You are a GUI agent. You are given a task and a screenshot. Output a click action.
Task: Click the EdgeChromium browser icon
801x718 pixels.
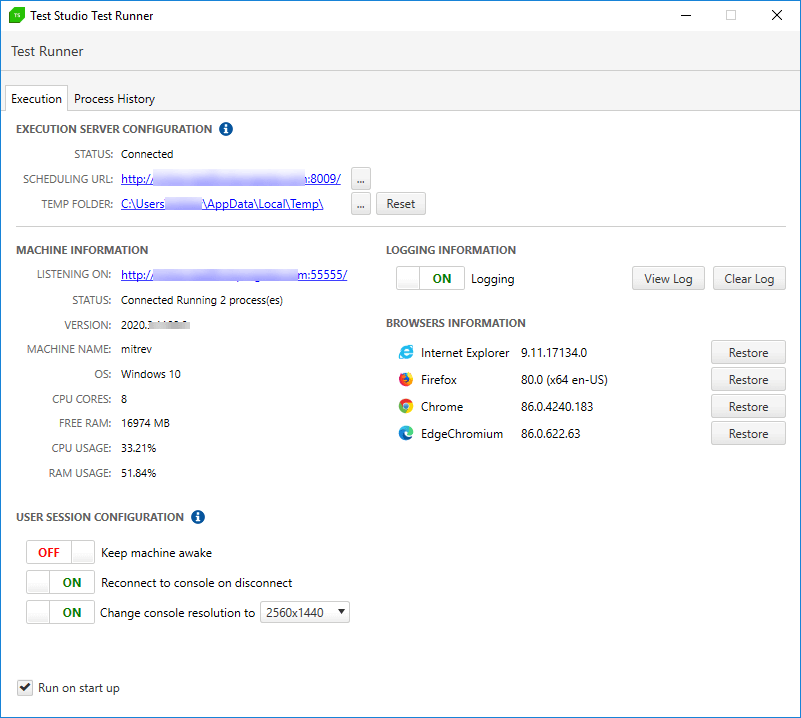(x=406, y=434)
